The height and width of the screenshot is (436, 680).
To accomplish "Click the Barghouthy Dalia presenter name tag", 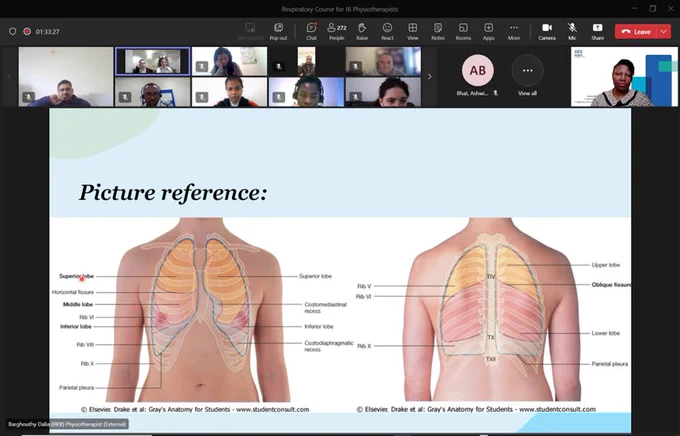I will 67,424.
